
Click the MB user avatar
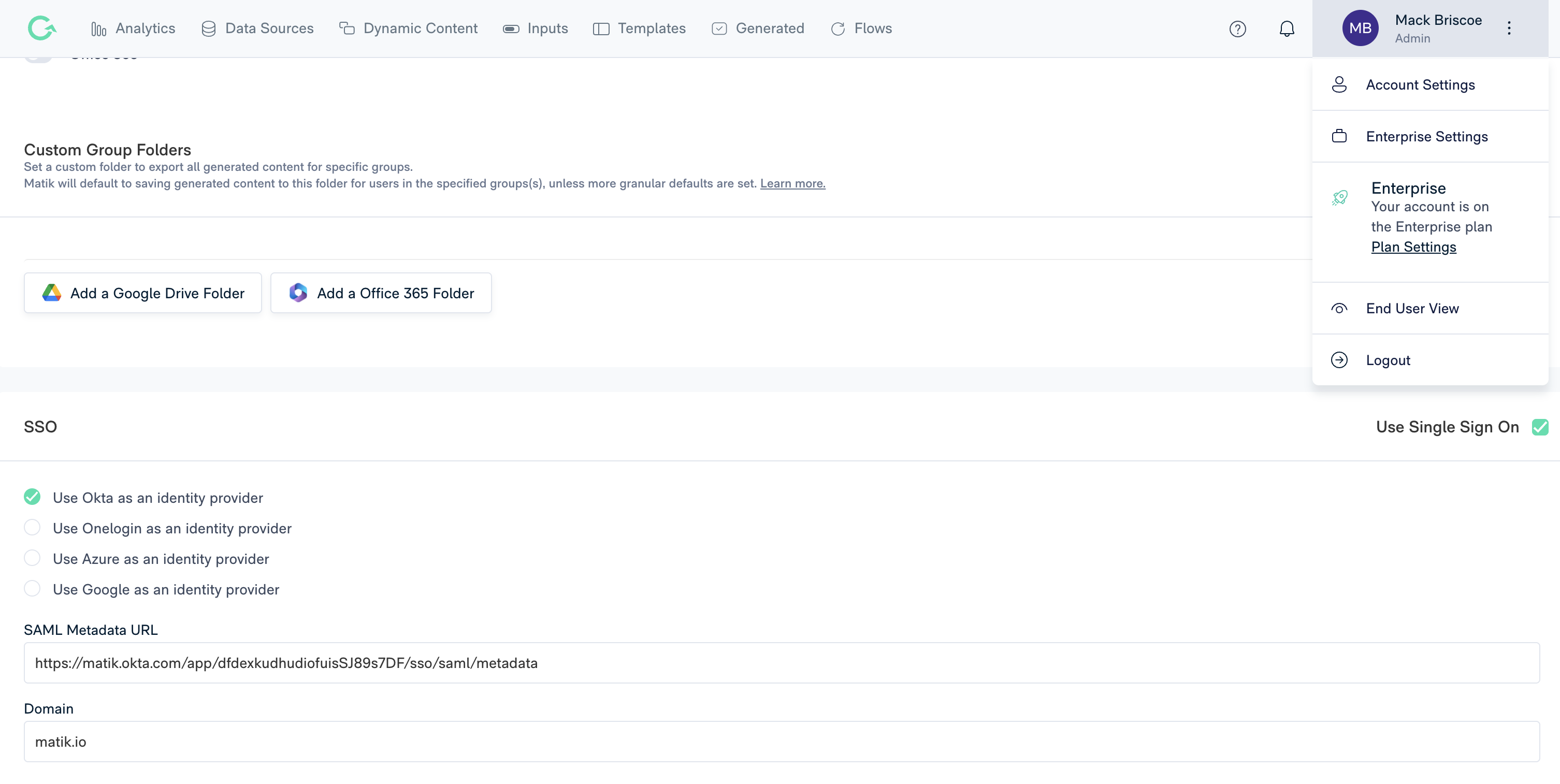[1360, 28]
